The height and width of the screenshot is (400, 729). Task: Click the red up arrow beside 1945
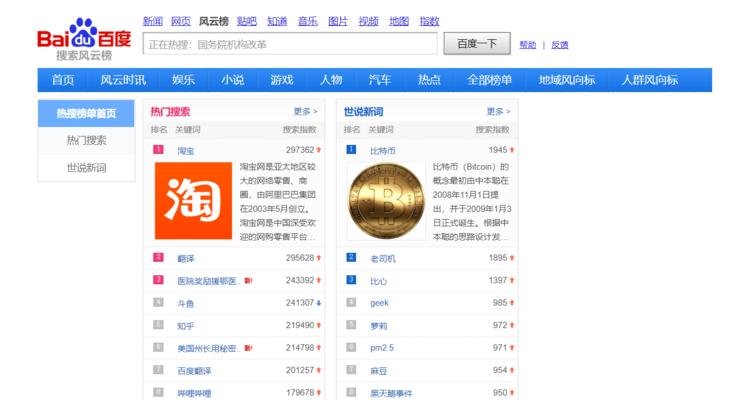(x=512, y=150)
